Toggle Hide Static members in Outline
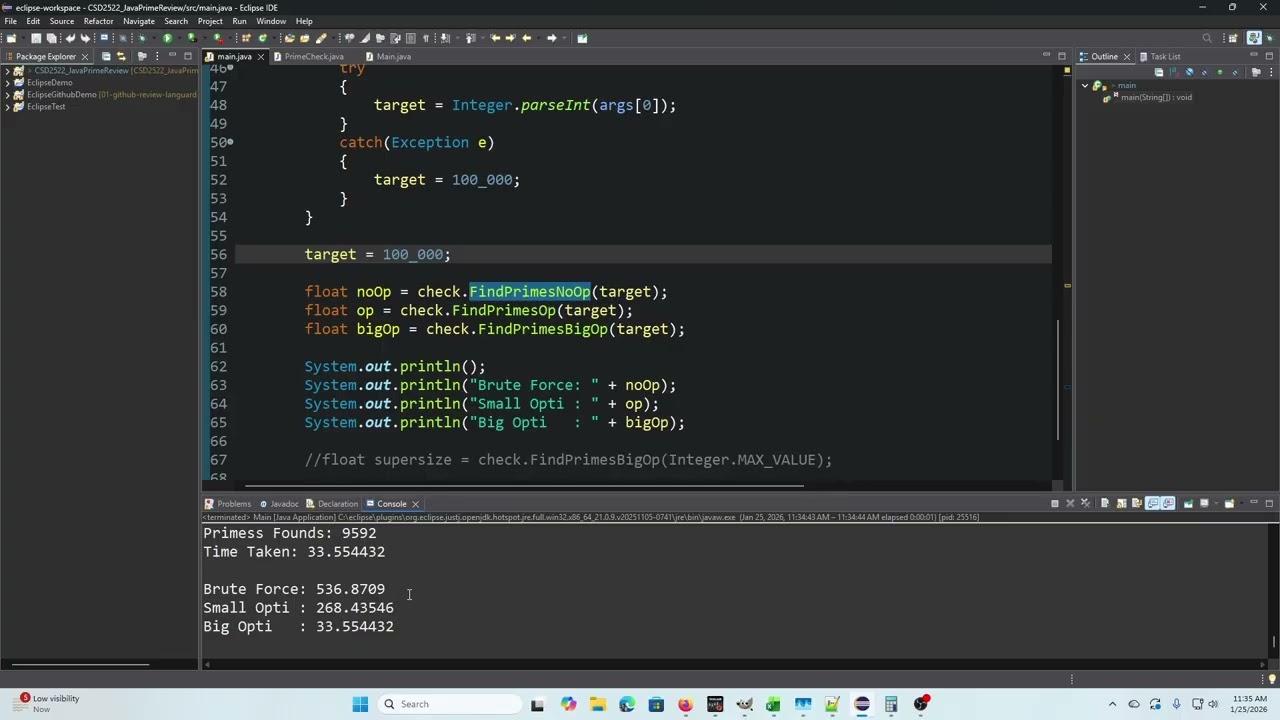Screen dimensions: 1280x720 [x=1204, y=72]
